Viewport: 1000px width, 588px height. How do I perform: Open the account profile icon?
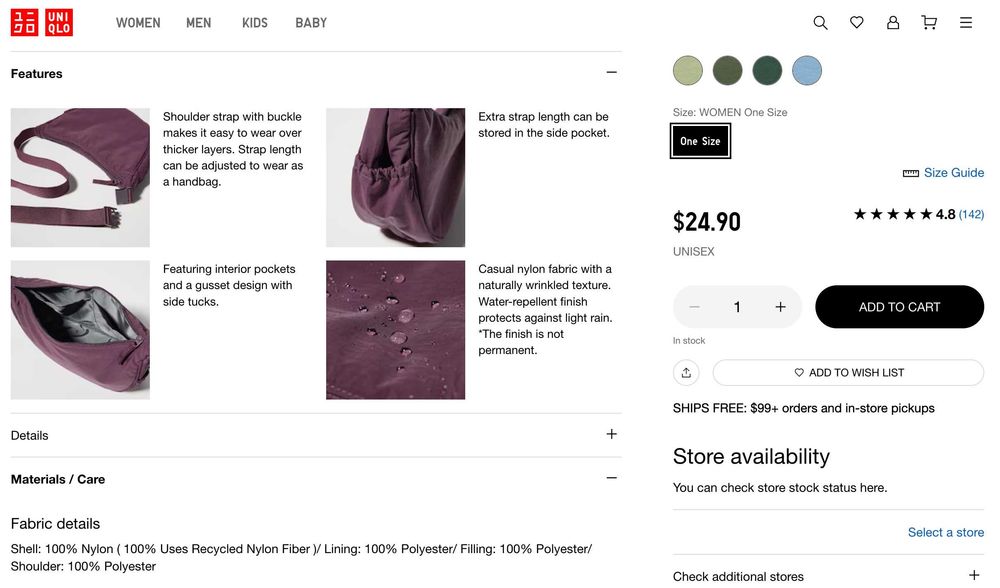point(893,23)
